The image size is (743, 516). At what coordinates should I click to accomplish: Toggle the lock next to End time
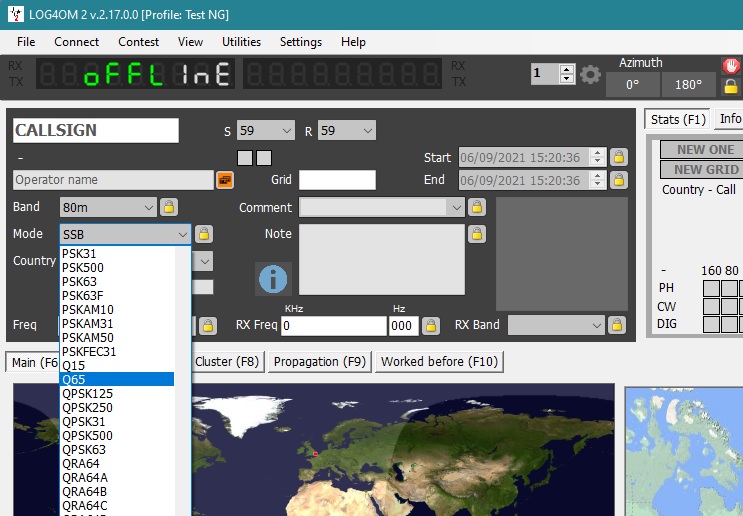(619, 180)
